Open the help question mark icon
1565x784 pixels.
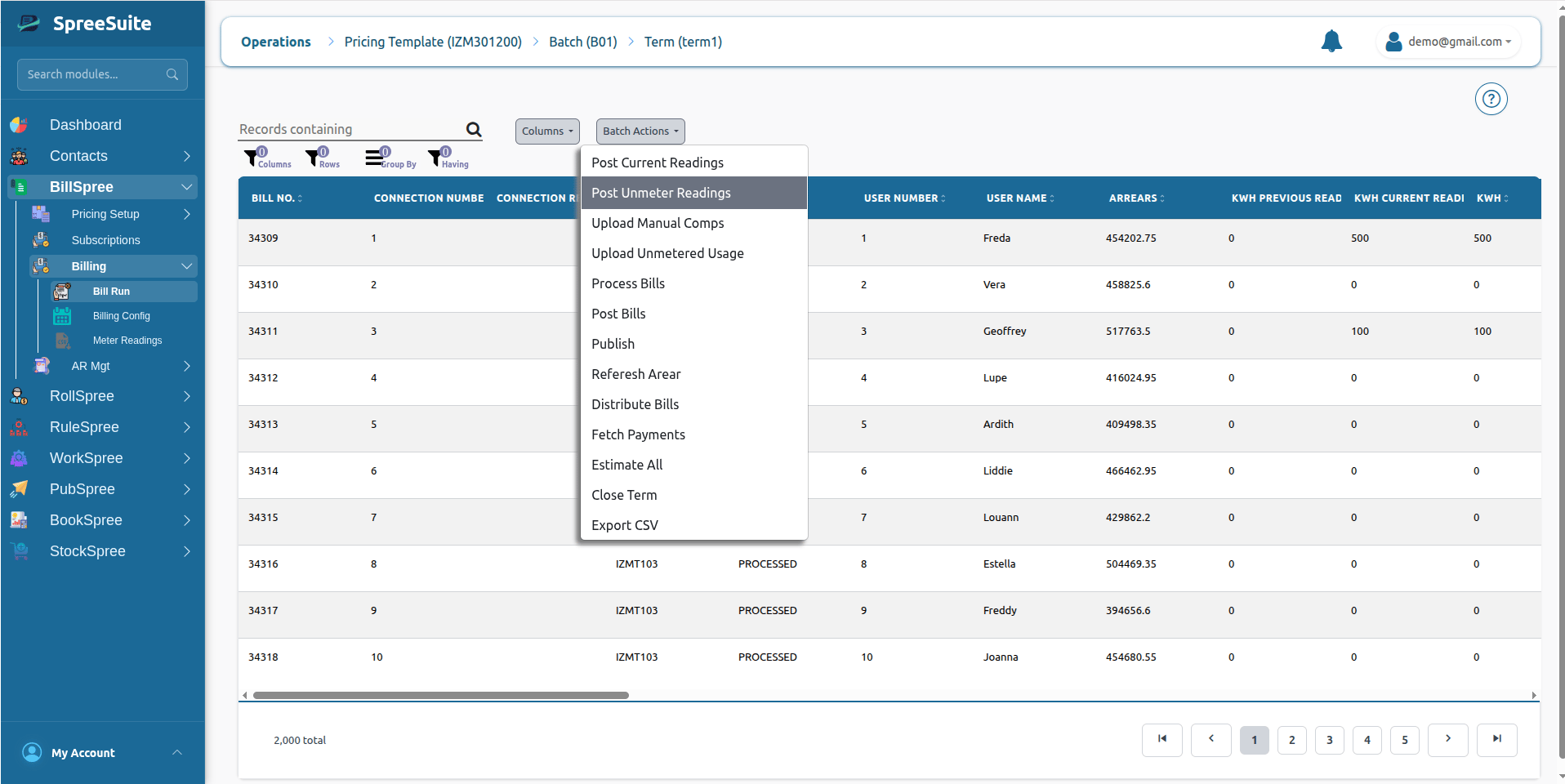[x=1491, y=99]
